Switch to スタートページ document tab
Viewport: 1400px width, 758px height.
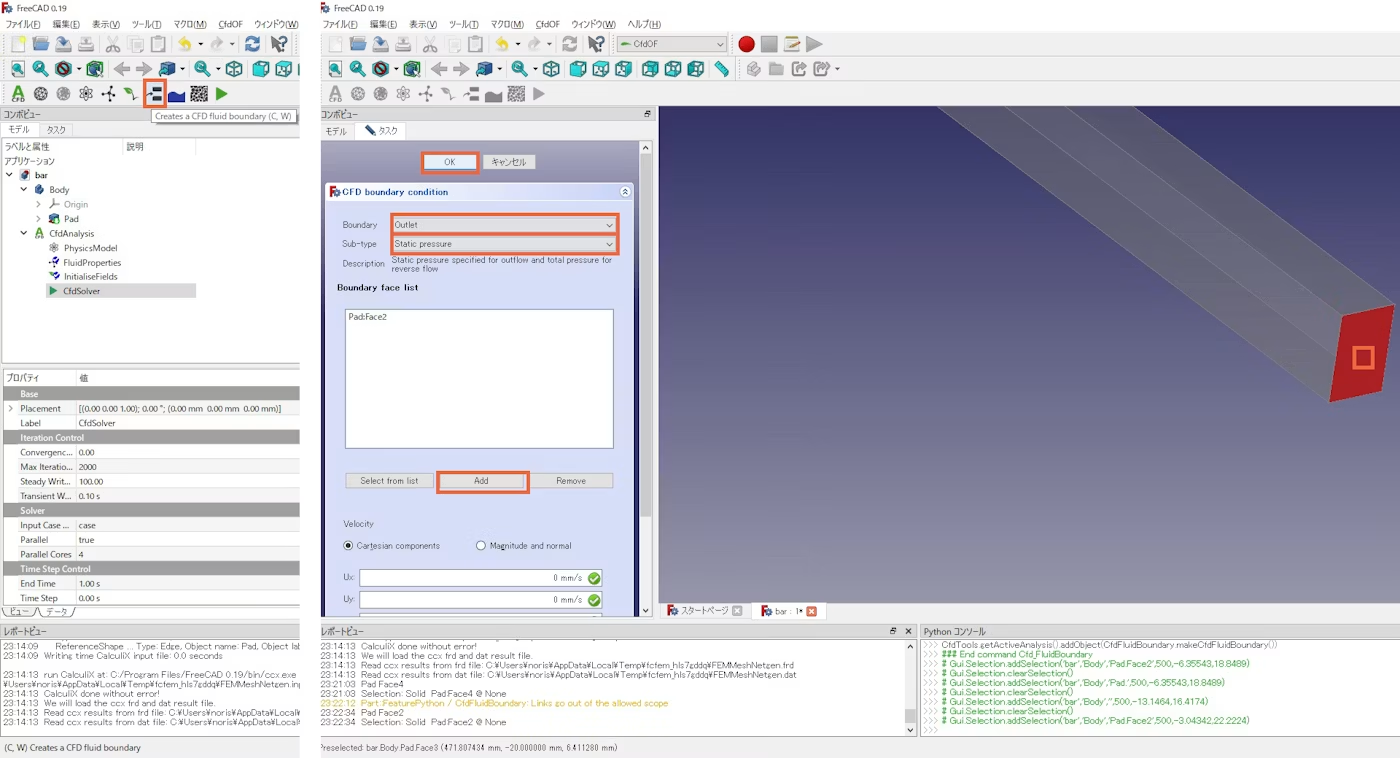(704, 611)
